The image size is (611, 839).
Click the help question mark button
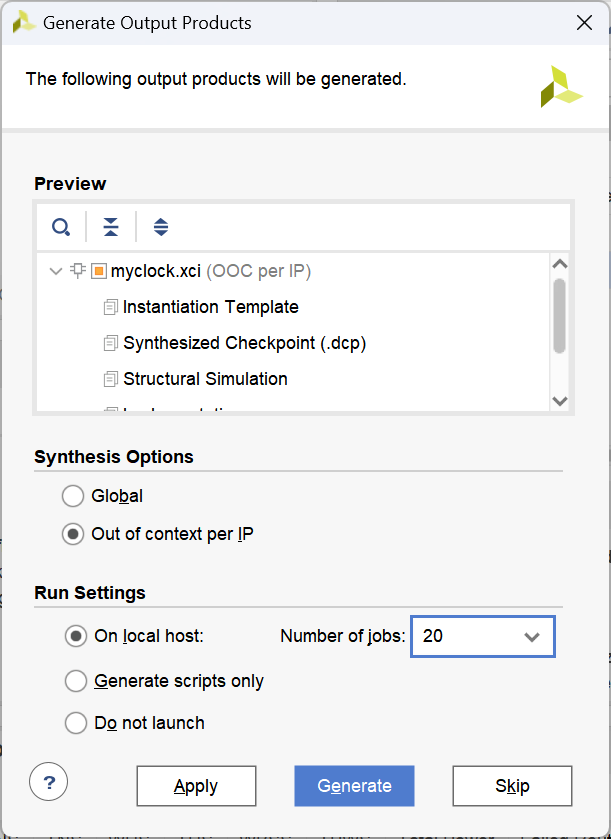tap(49, 782)
